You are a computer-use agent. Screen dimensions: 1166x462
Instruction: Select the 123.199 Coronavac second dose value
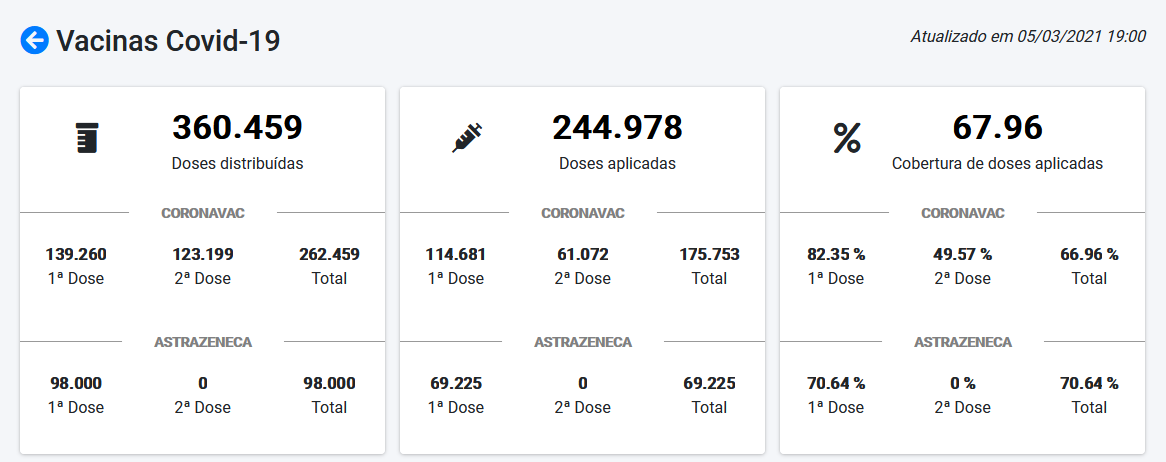203,254
